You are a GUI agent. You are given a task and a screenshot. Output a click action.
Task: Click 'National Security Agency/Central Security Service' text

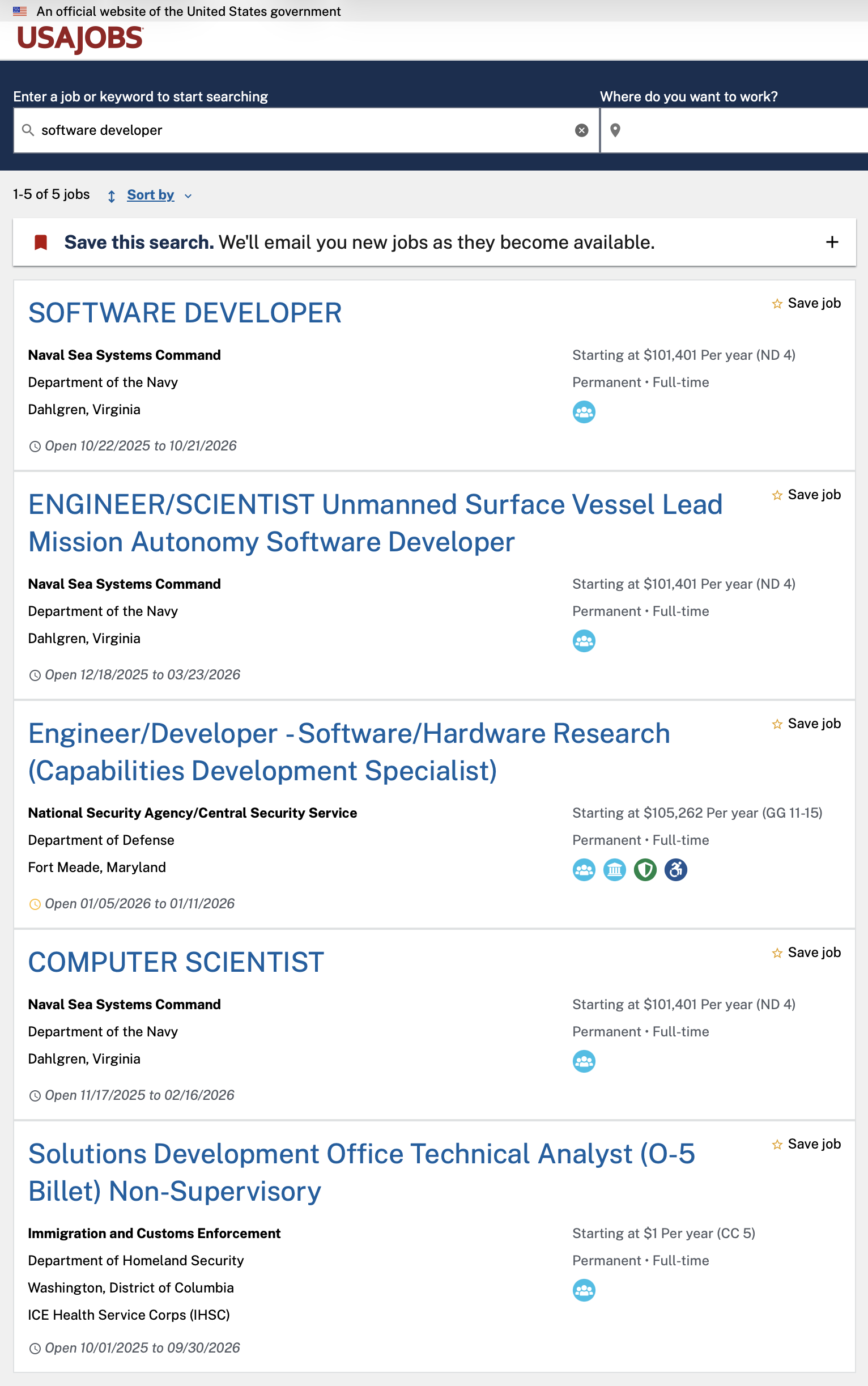pyautogui.click(x=192, y=813)
